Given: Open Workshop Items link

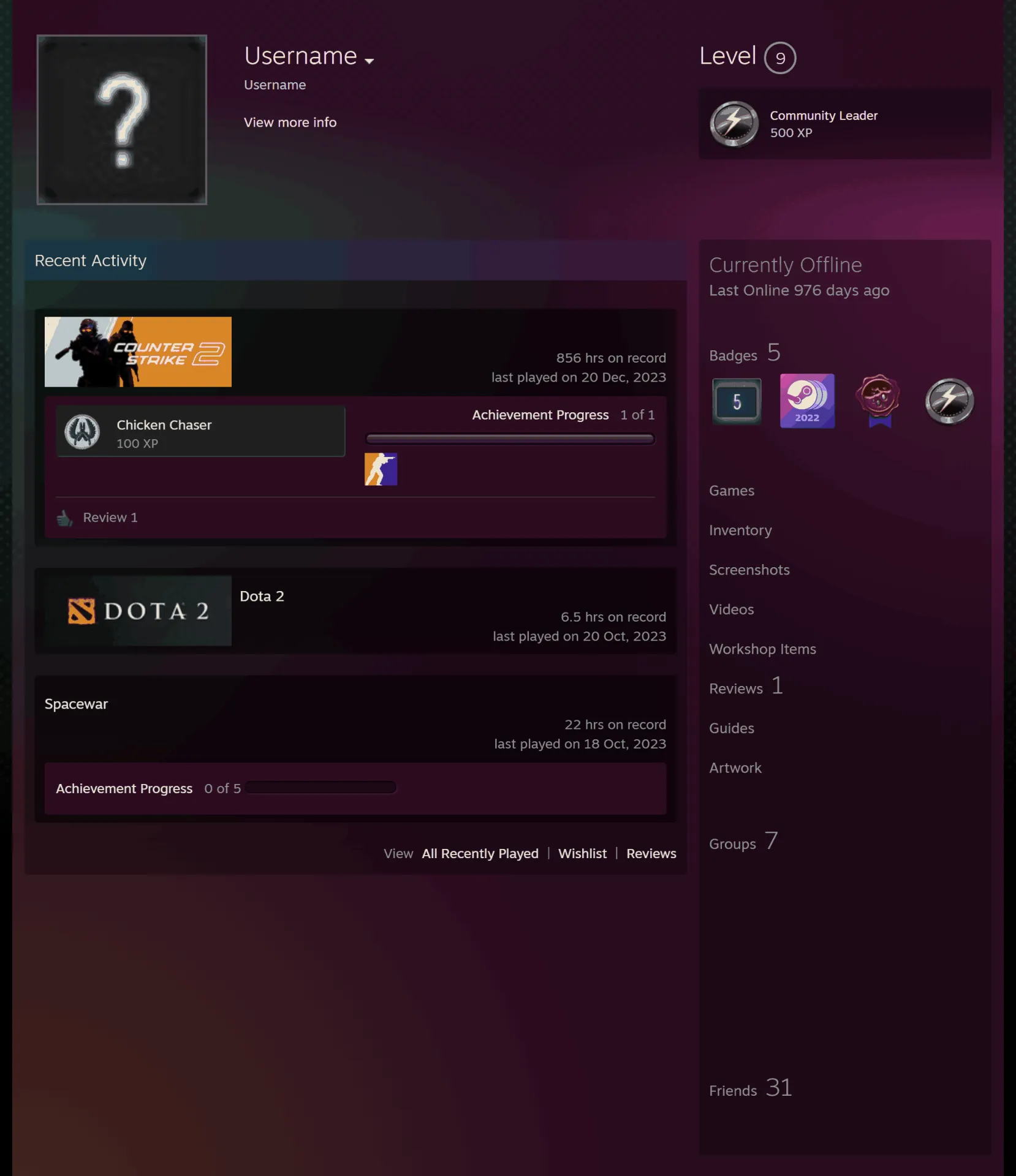Looking at the screenshot, I should point(762,649).
